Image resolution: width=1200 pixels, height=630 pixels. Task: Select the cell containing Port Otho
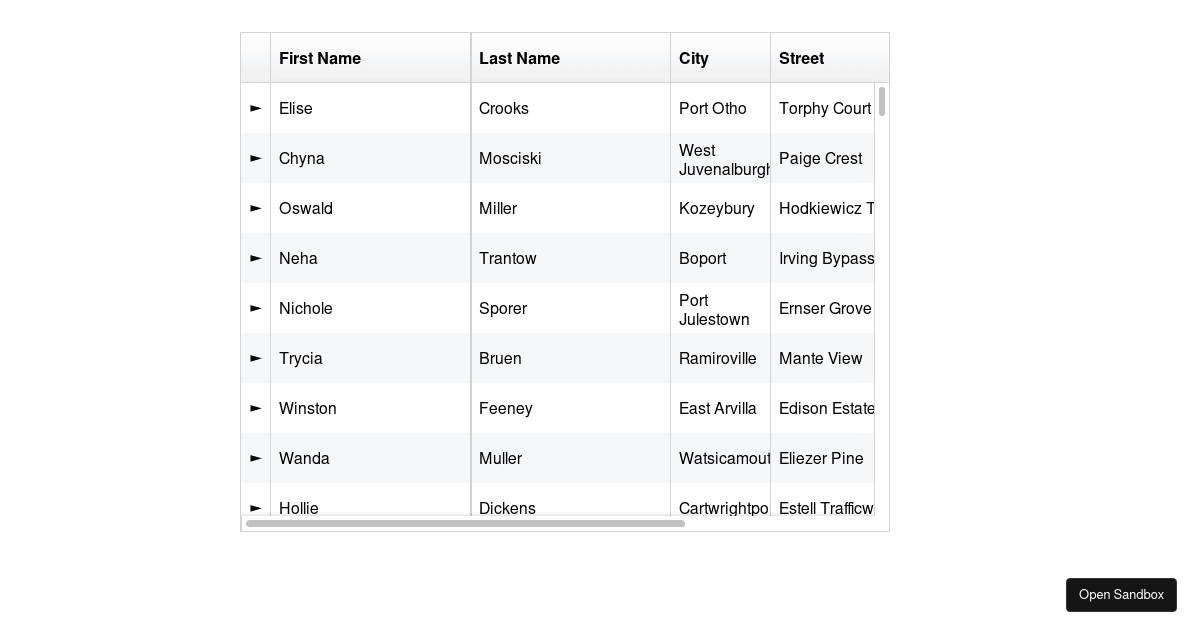(x=713, y=108)
